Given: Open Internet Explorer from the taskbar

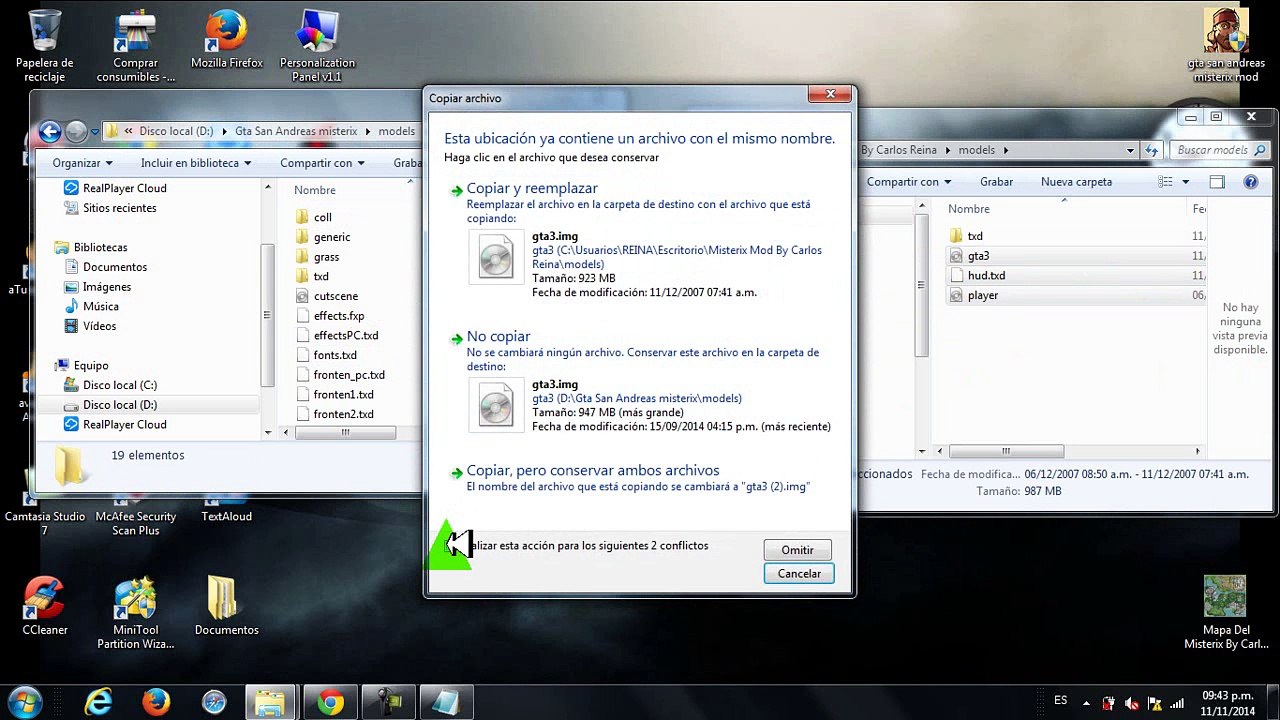Looking at the screenshot, I should click(x=98, y=703).
